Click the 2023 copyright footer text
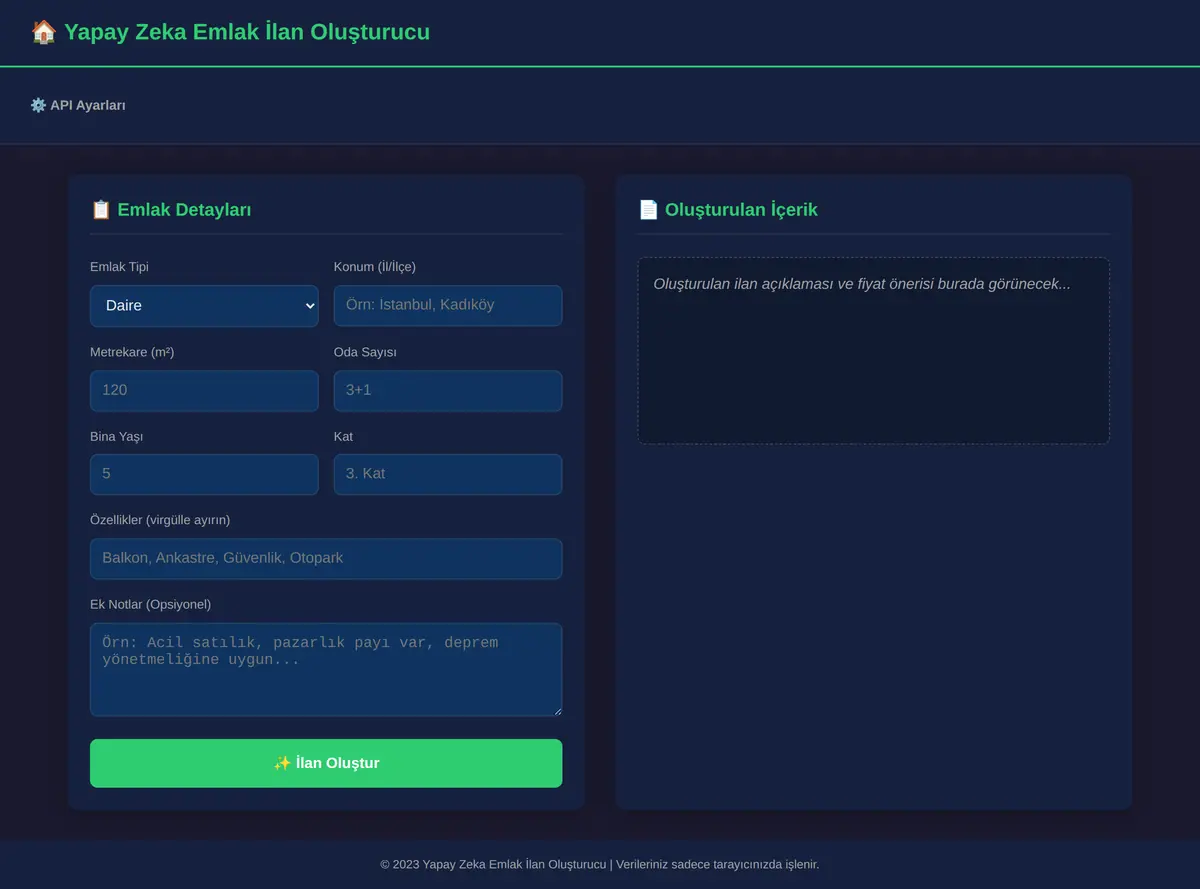 click(600, 864)
